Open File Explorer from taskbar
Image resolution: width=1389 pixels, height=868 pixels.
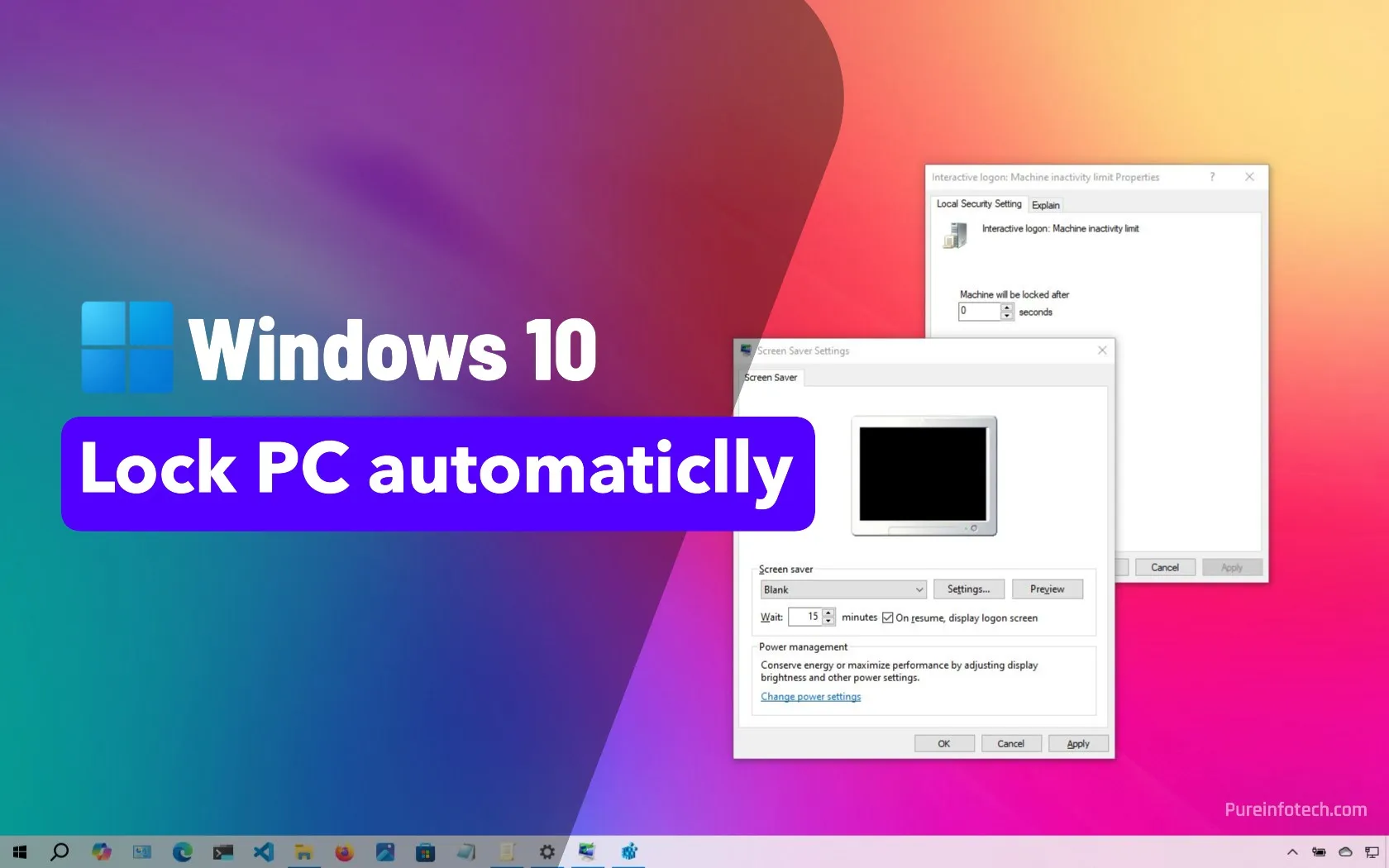[303, 852]
